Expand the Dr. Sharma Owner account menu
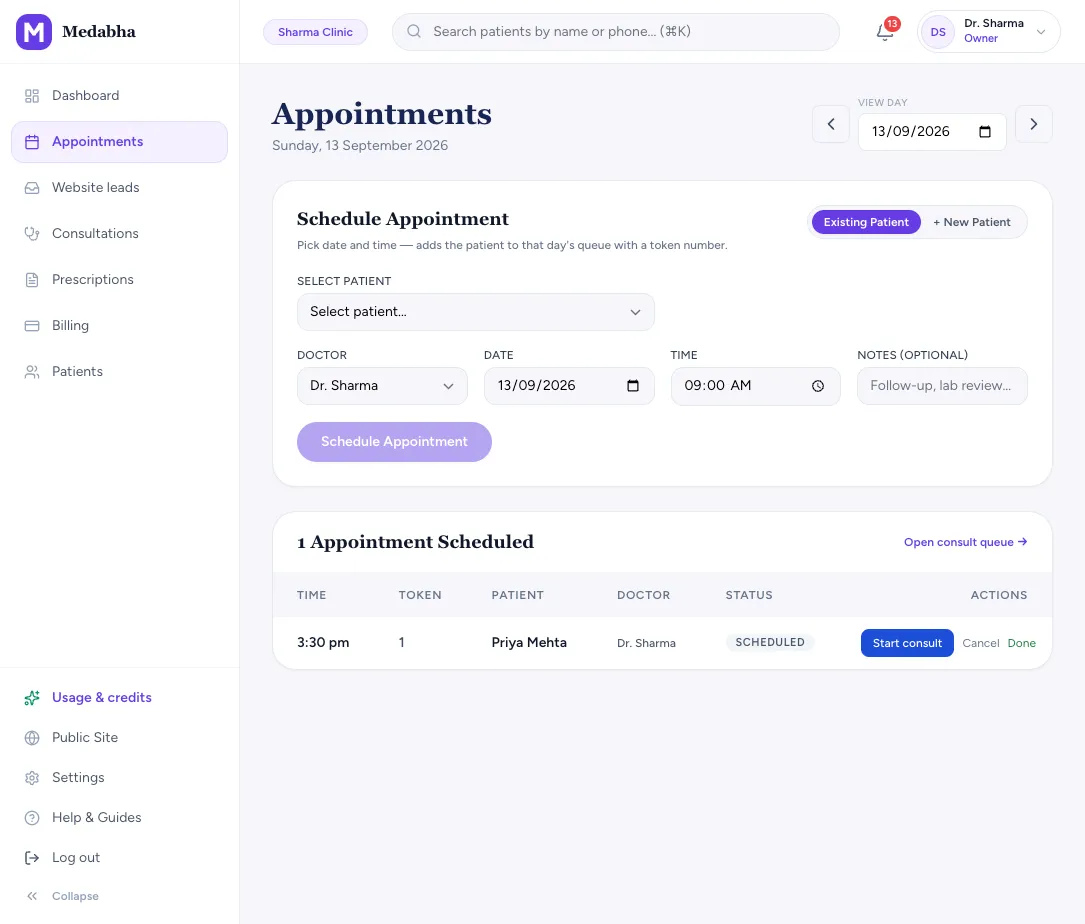 coord(989,32)
